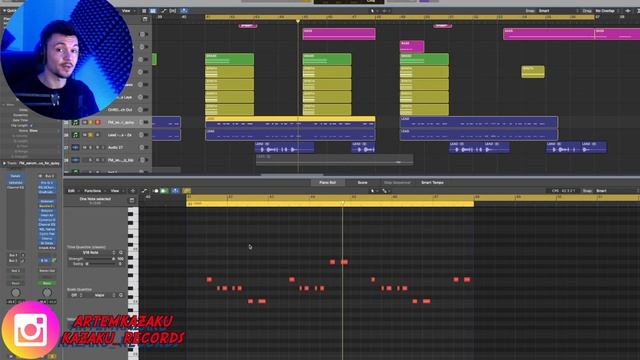Open the Score editor tab
Viewport: 640px width, 360px height.
(x=362, y=182)
